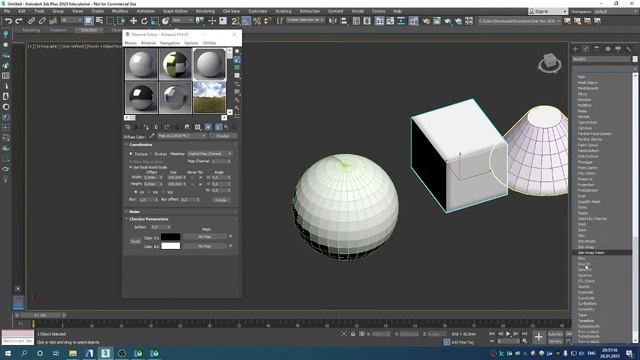Image resolution: width=640 pixels, height=360 pixels.
Task: Open the Mapping type dropdown
Action: pos(210,154)
